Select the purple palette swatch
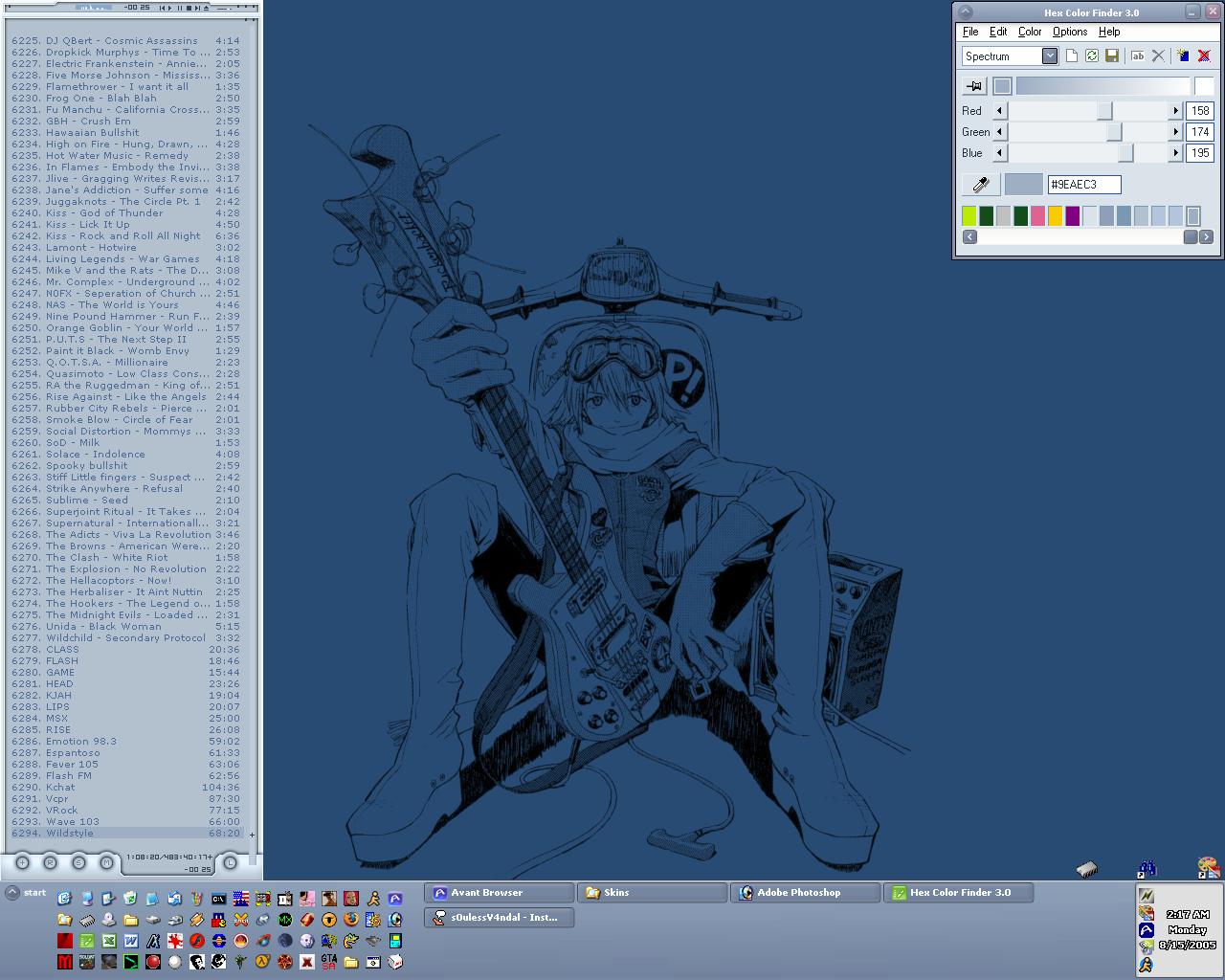The width and height of the screenshot is (1225, 980). tap(1073, 216)
